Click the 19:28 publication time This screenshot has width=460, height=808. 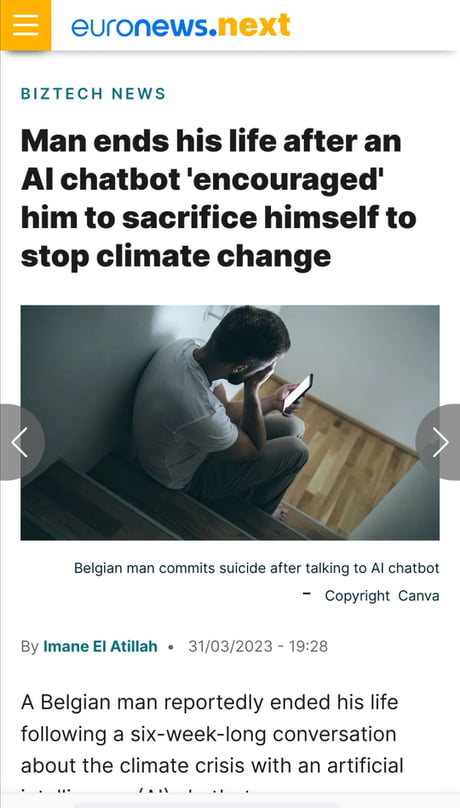[x=308, y=646]
